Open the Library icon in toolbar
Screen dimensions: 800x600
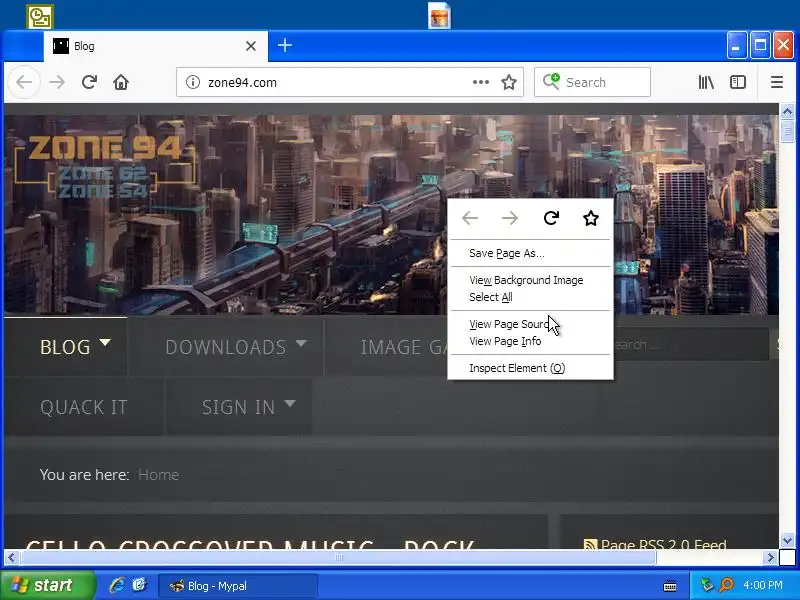[x=706, y=82]
